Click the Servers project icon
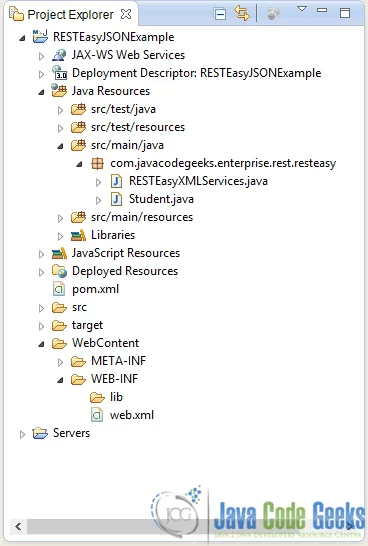Viewport: 368px width, 546px height. (x=40, y=434)
